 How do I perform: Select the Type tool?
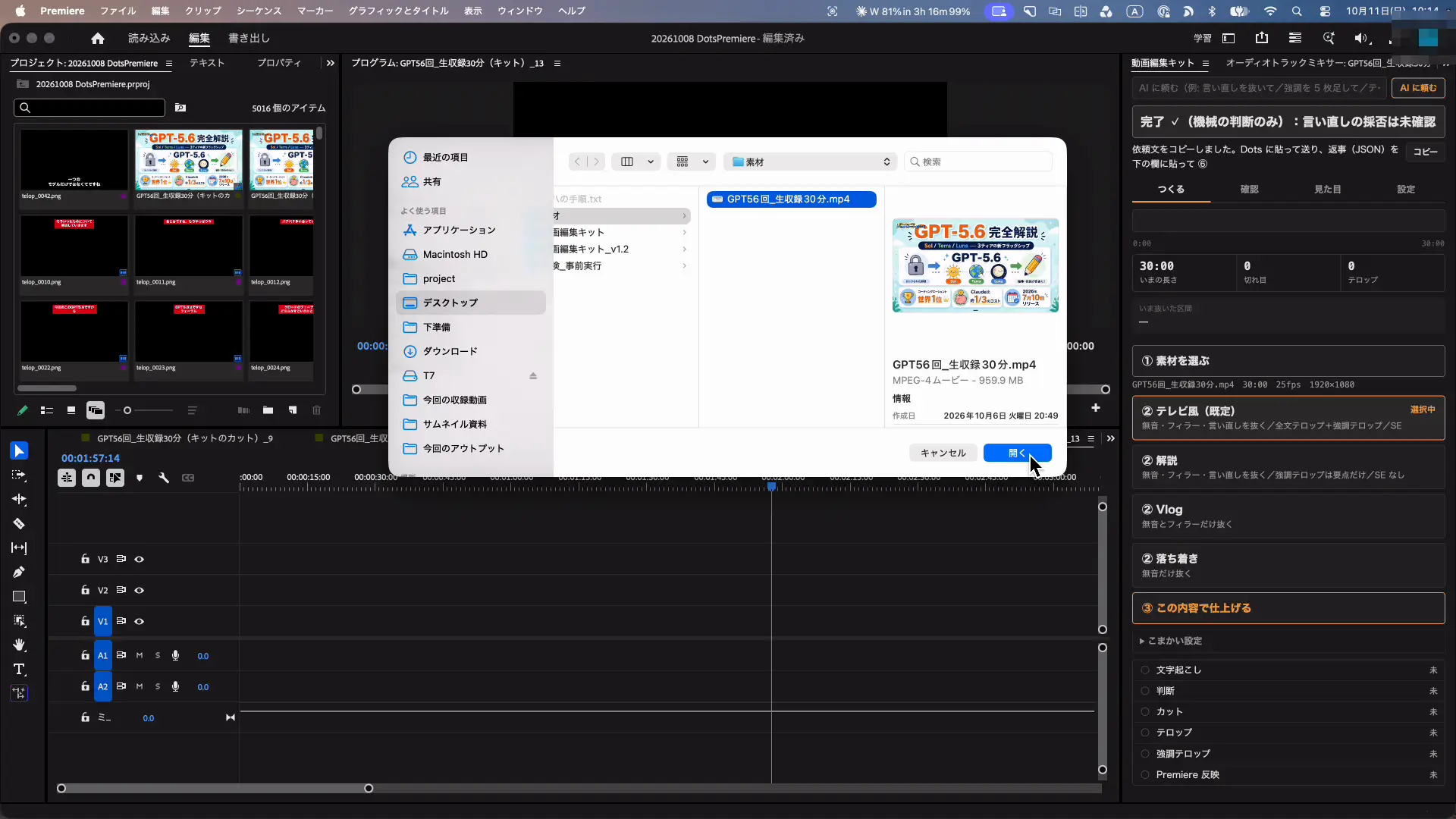click(x=19, y=670)
